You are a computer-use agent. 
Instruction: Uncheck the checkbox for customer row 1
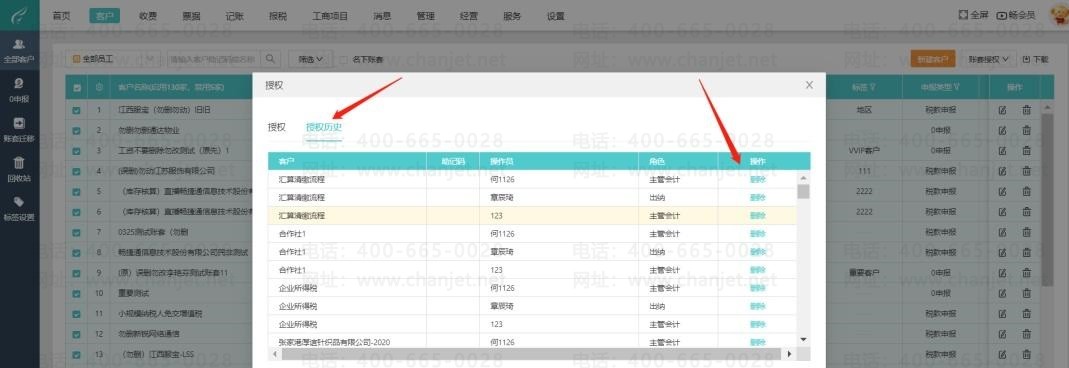[x=76, y=110]
